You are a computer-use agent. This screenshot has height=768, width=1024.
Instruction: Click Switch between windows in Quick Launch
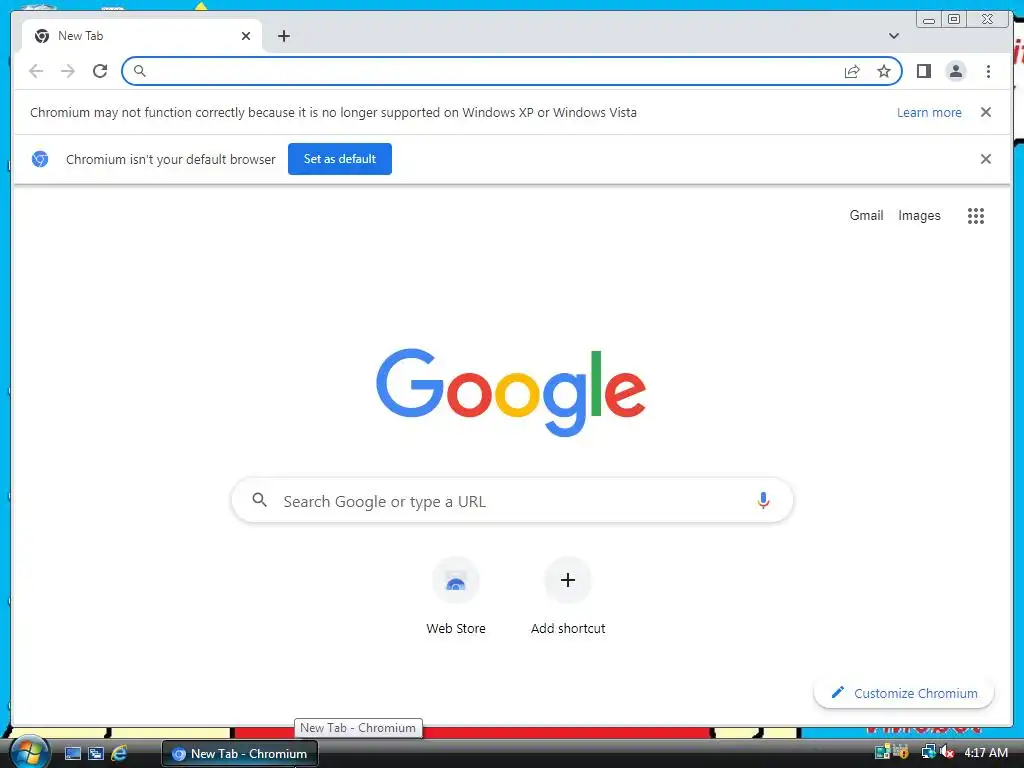96,754
